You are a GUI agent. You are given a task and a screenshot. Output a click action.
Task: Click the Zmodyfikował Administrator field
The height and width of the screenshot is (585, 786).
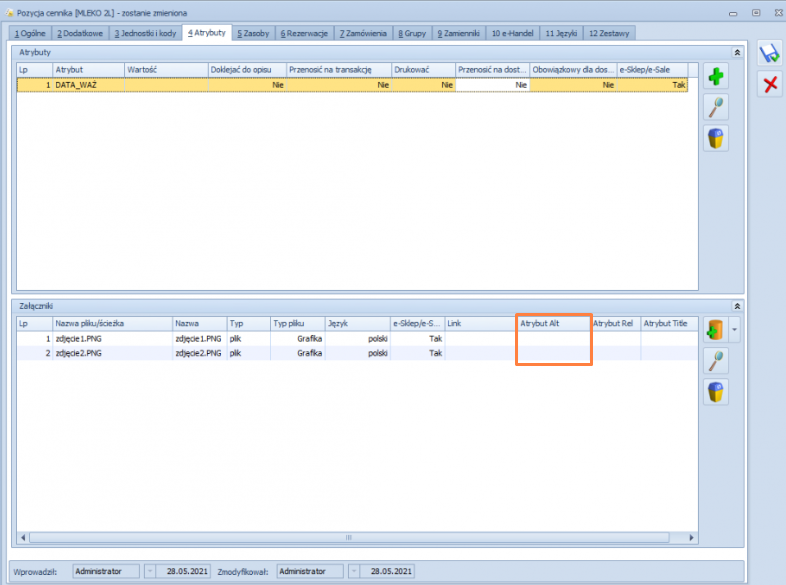pyautogui.click(x=310, y=571)
